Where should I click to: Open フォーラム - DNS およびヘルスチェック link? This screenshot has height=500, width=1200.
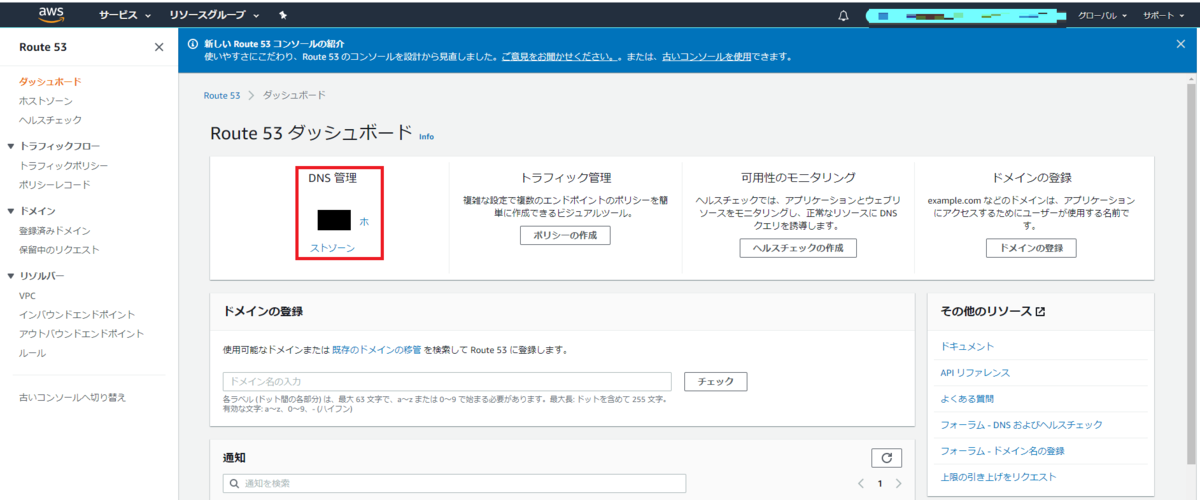pos(1022,425)
